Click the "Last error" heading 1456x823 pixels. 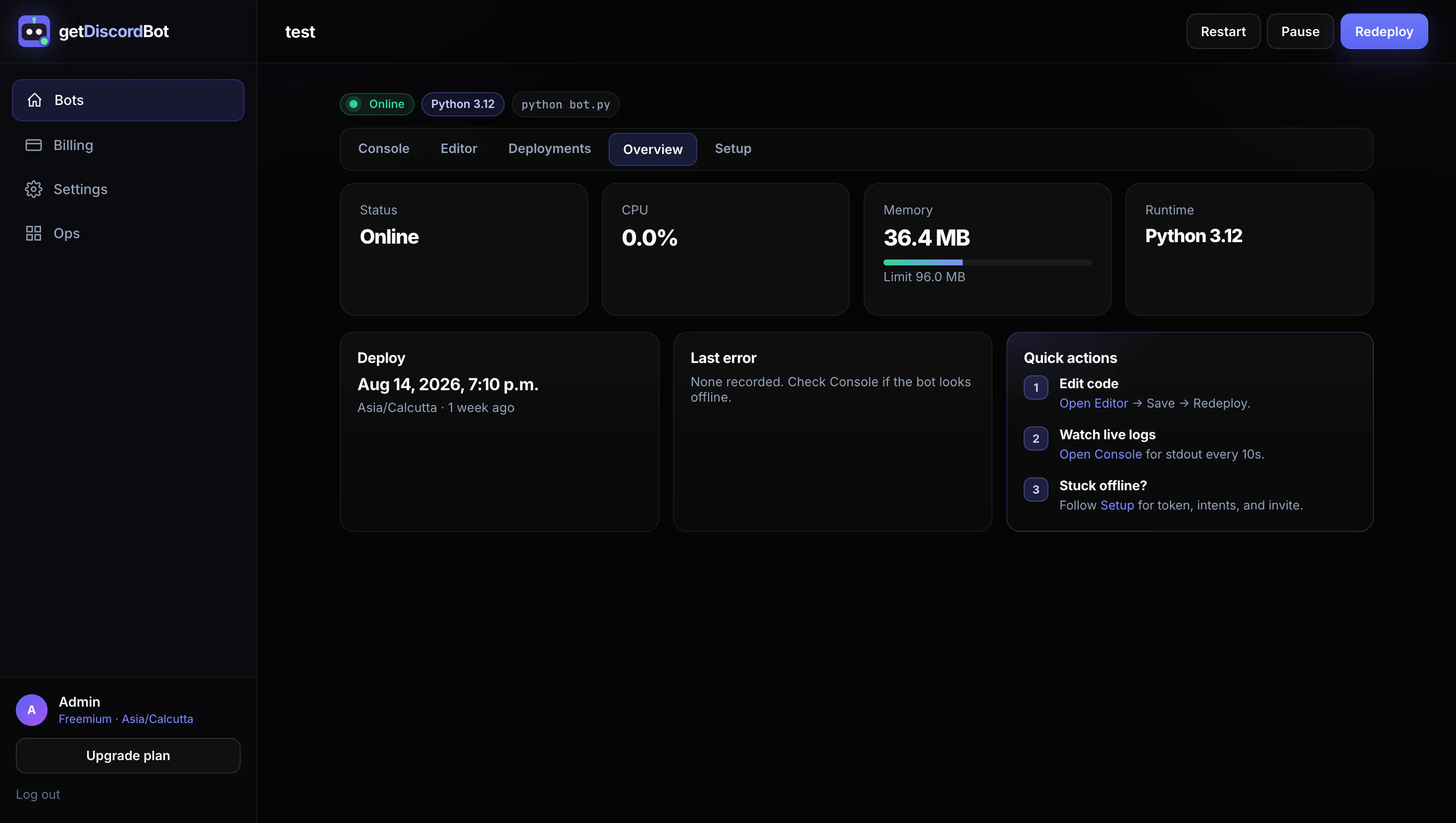point(723,358)
